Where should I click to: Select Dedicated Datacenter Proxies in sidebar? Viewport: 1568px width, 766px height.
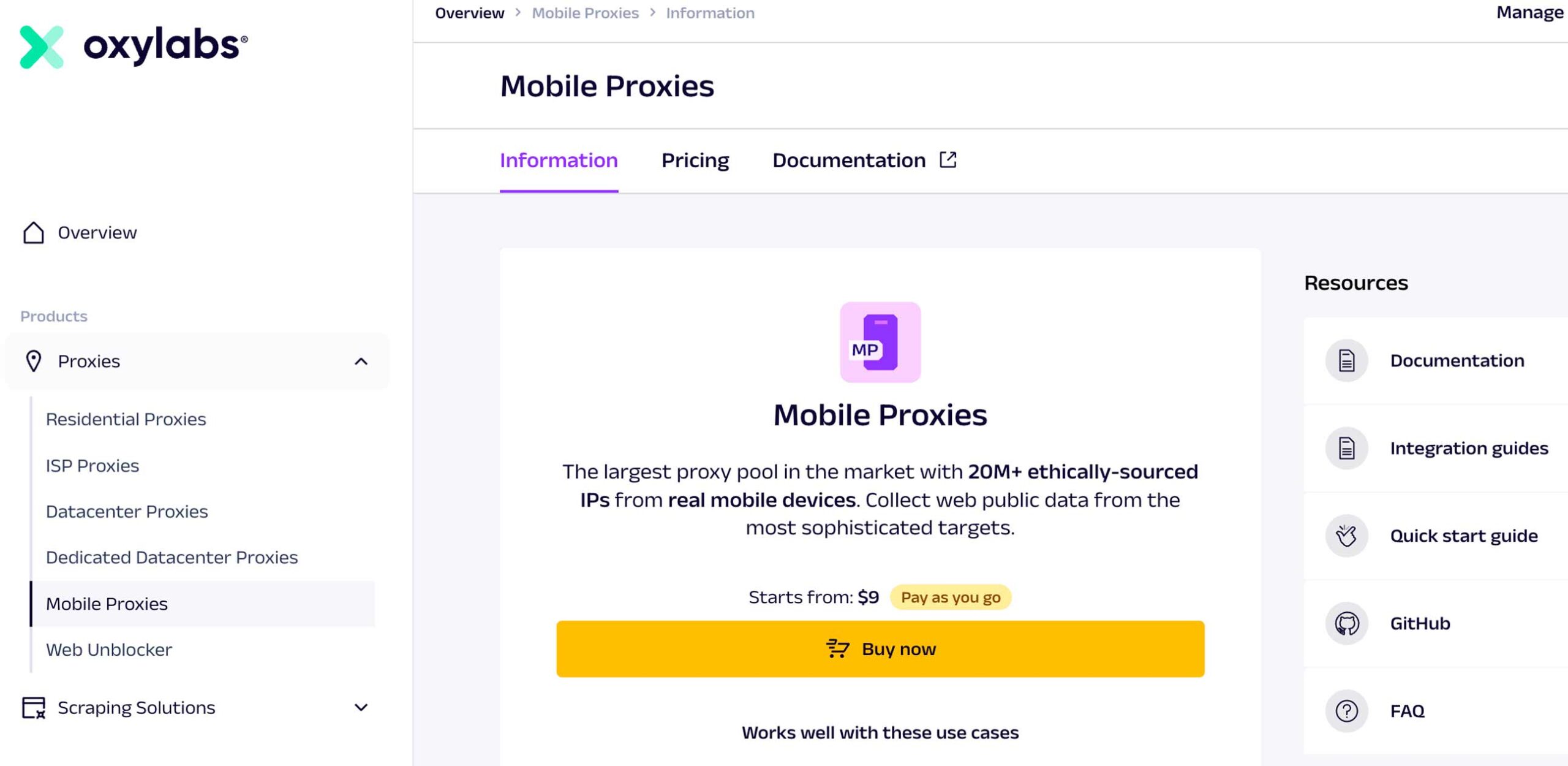pos(171,557)
